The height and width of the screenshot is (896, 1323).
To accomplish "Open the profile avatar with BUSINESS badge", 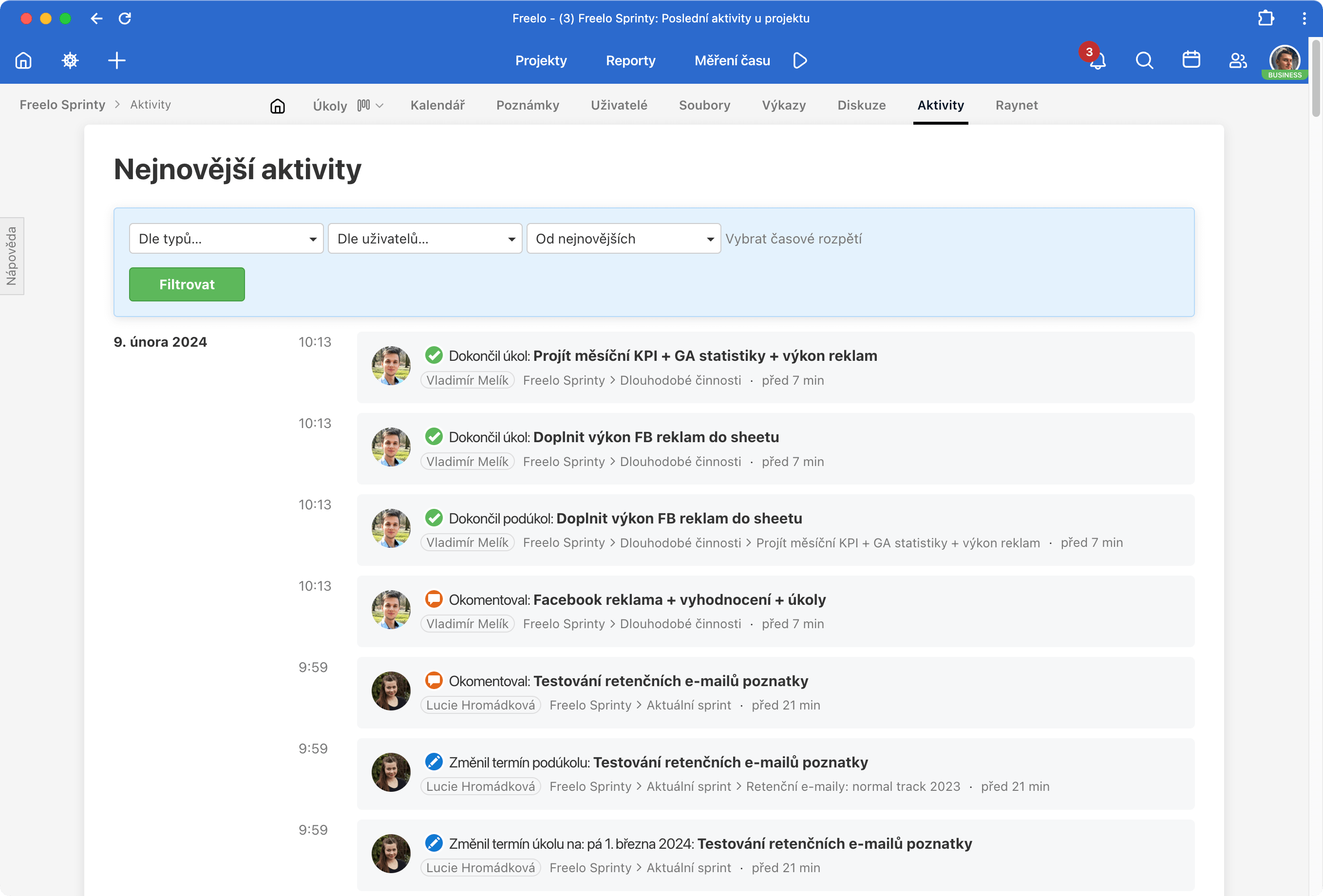I will pyautogui.click(x=1285, y=61).
